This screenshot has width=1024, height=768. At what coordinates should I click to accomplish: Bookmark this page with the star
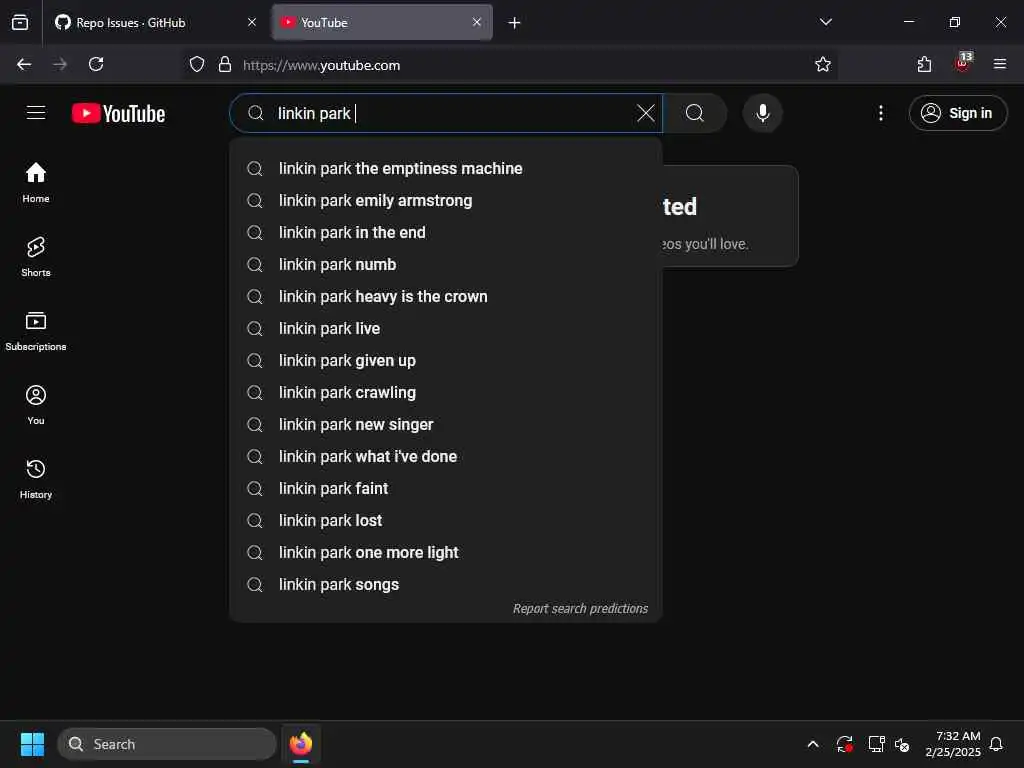[x=822, y=64]
